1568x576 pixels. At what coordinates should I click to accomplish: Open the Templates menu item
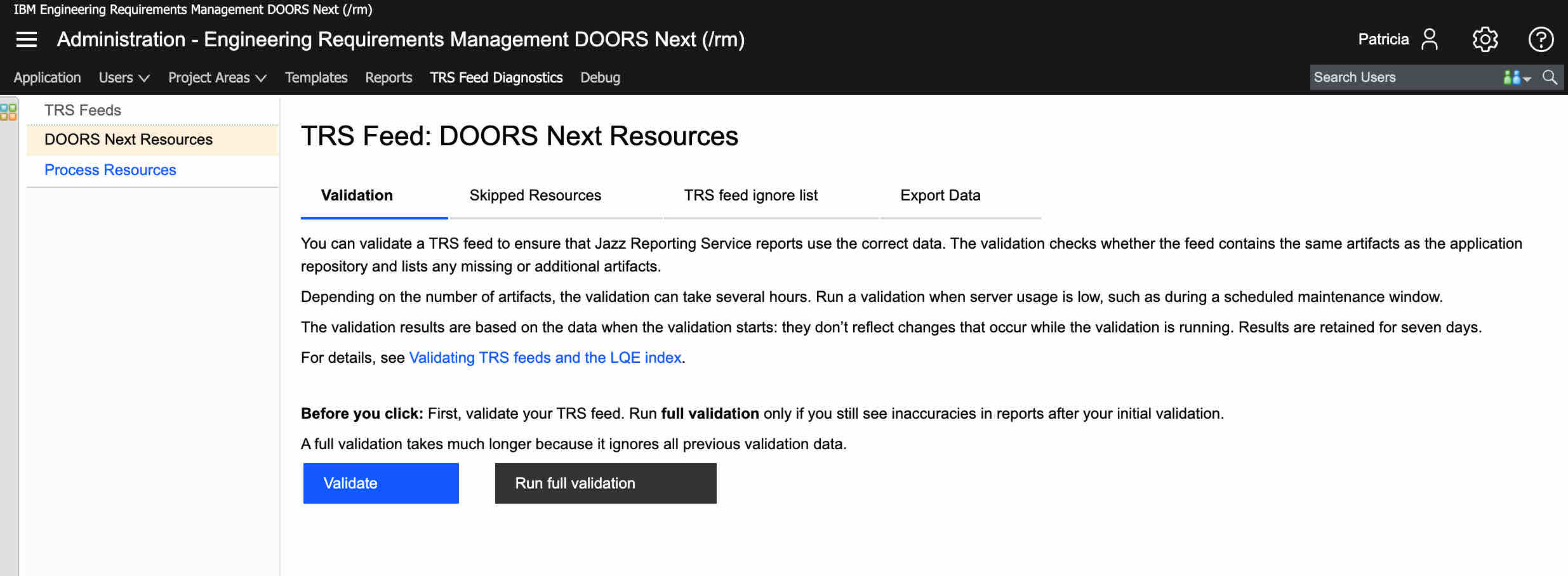[316, 77]
